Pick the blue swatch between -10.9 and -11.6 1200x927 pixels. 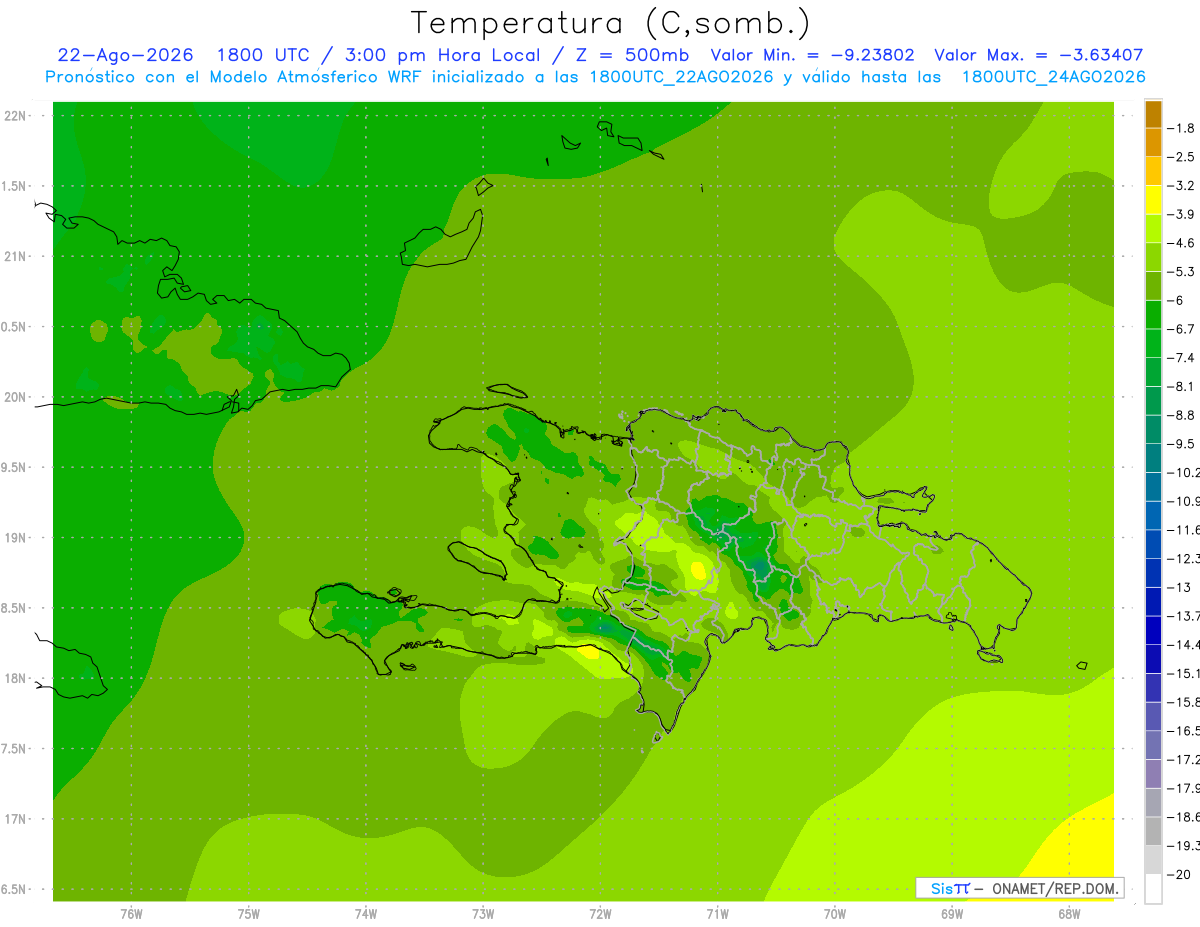tap(1153, 516)
